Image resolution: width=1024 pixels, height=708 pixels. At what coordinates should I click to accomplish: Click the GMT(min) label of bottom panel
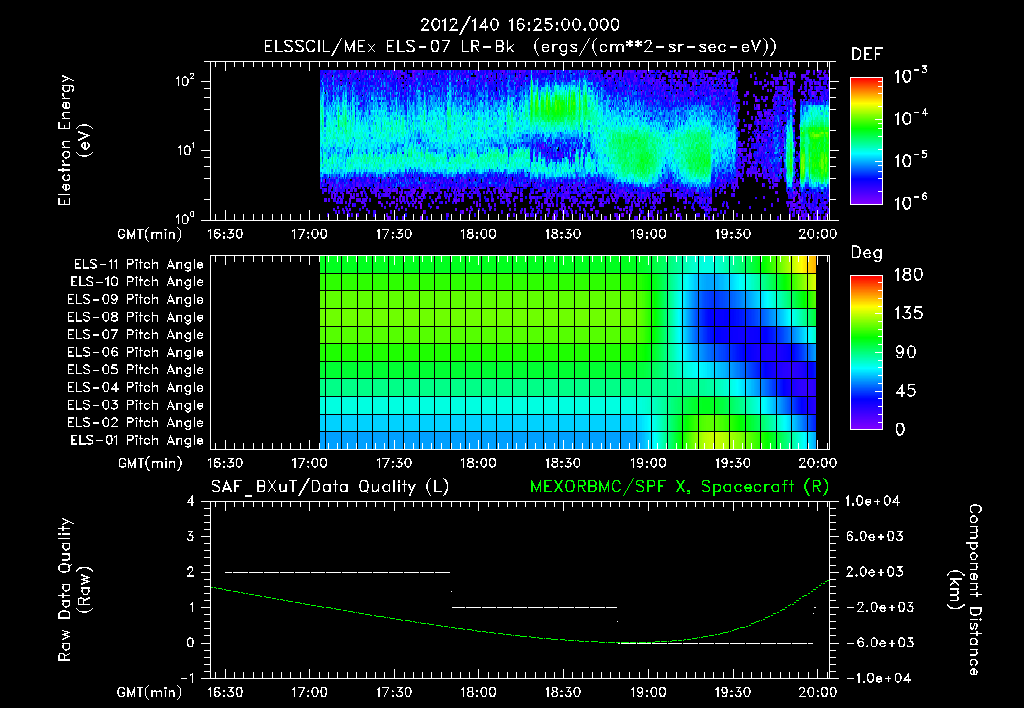point(149,692)
